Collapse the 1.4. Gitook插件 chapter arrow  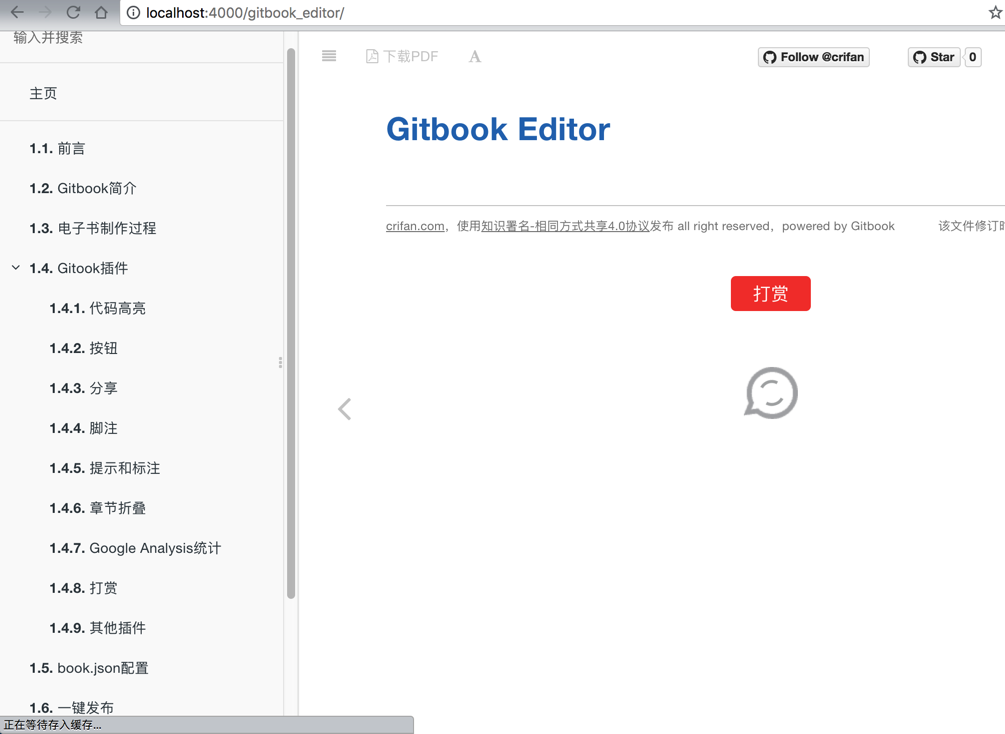pyautogui.click(x=16, y=267)
